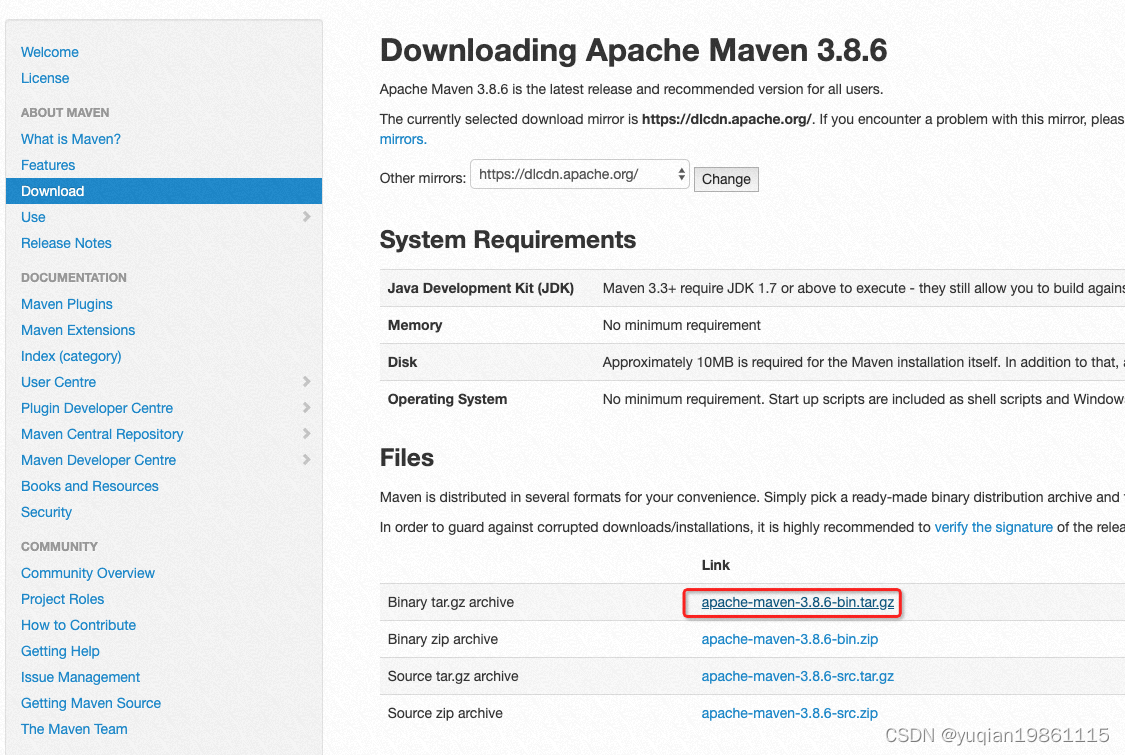The height and width of the screenshot is (755, 1125).
Task: Click the Binary tar.gz archive cell
Action: pos(451,602)
